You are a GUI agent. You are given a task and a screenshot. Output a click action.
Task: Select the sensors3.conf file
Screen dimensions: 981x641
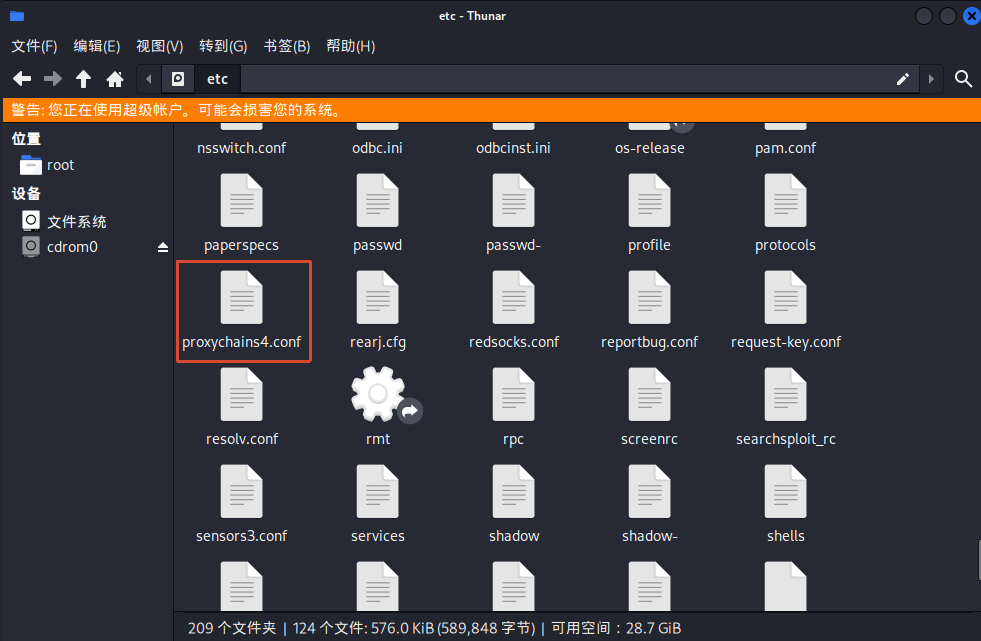tap(241, 503)
